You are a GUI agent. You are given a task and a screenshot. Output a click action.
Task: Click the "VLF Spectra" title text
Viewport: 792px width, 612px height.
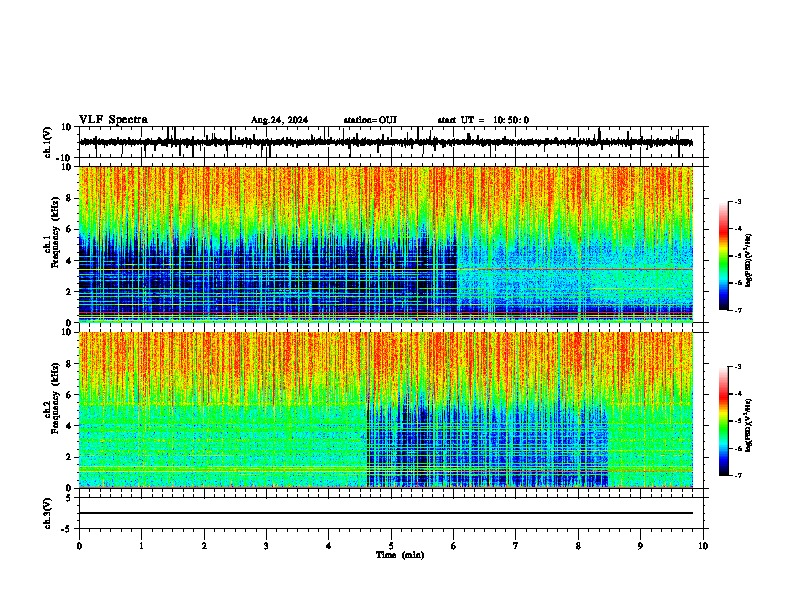tap(113, 120)
